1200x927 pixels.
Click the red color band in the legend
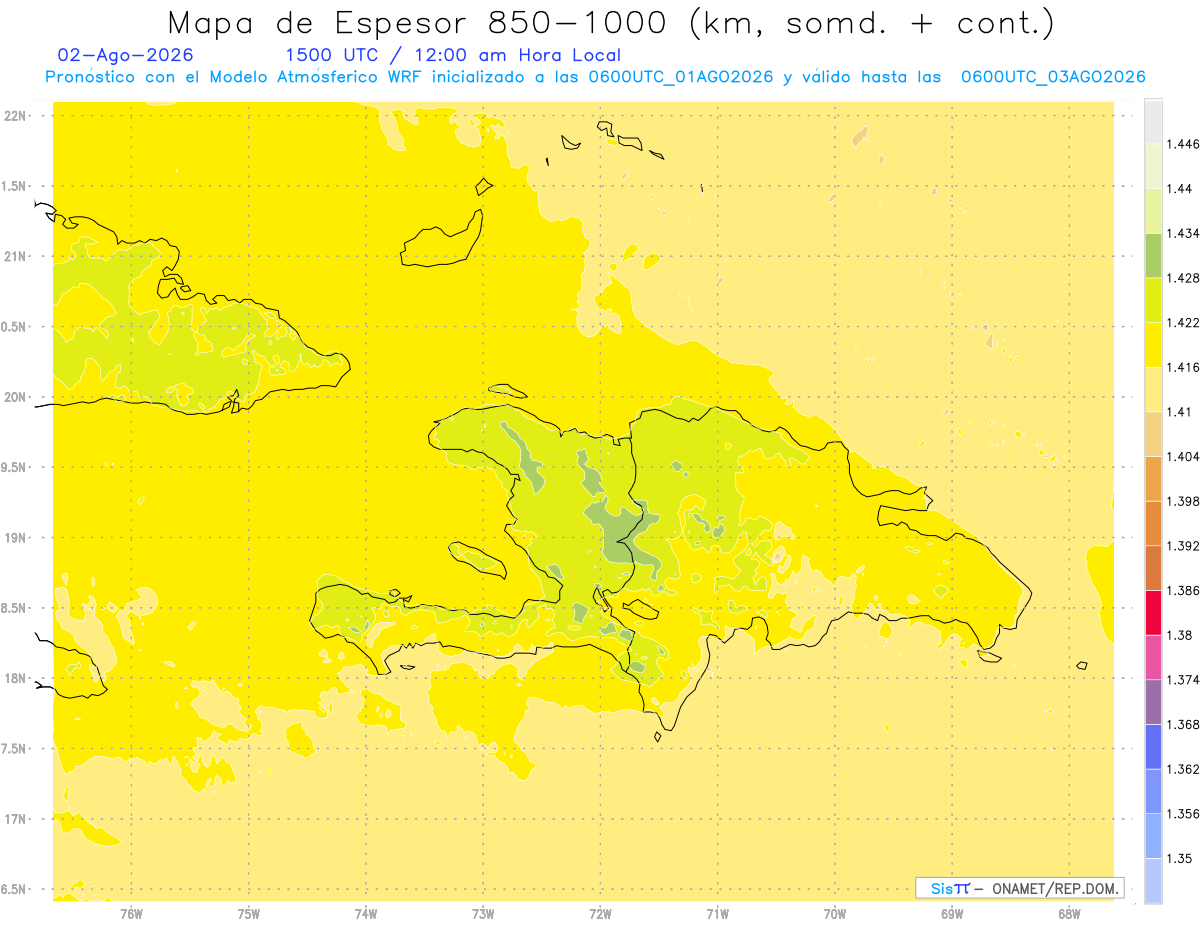(1153, 612)
